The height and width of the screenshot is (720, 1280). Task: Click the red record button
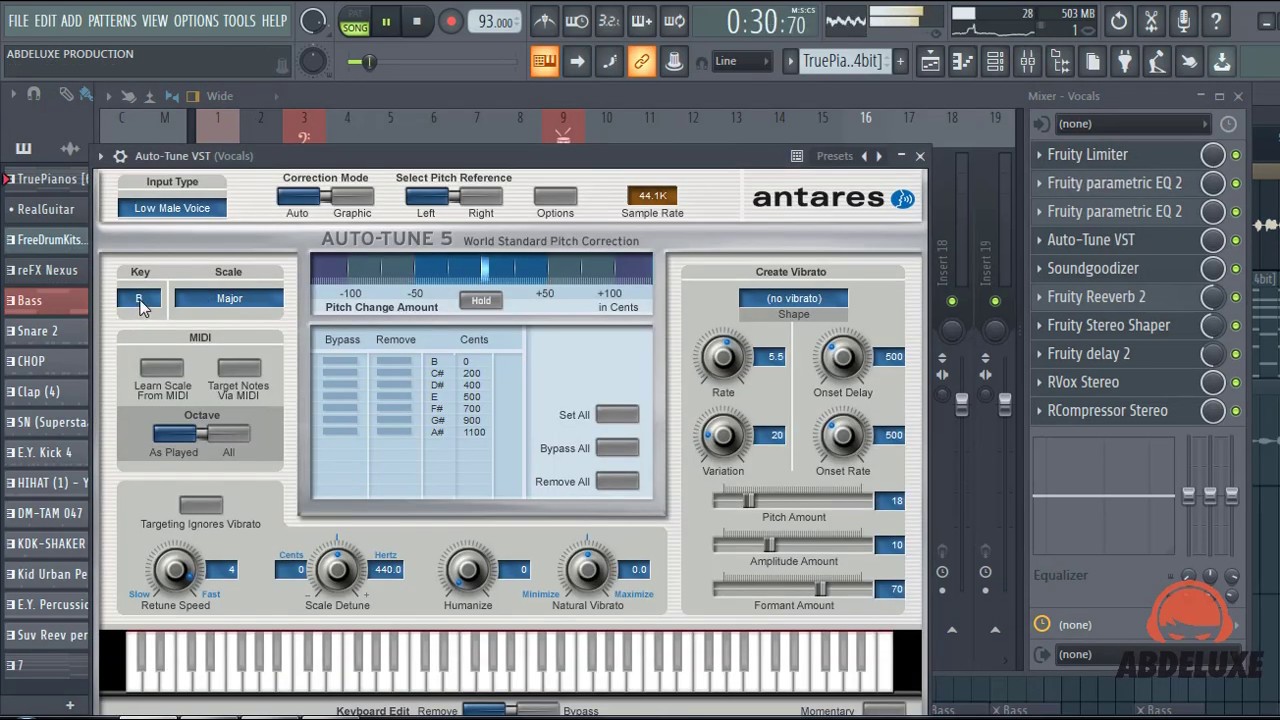(451, 21)
